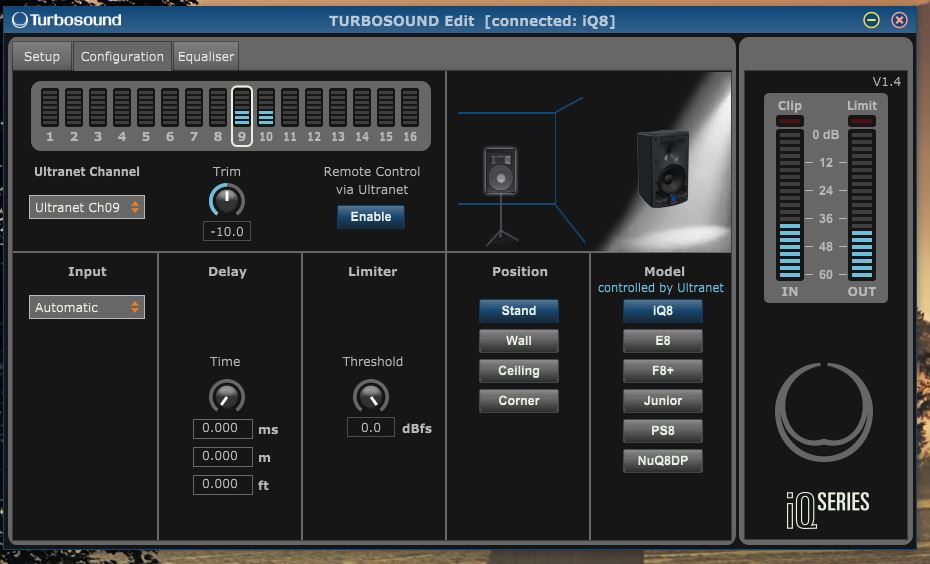Select the Corner position

pyautogui.click(x=518, y=400)
